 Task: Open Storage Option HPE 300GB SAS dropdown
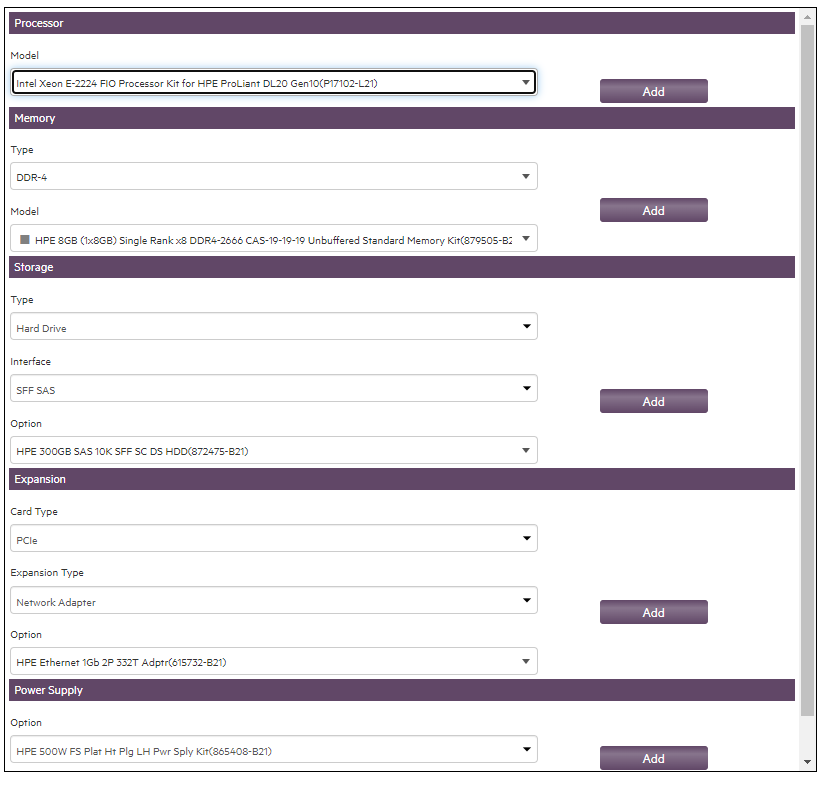click(x=274, y=451)
